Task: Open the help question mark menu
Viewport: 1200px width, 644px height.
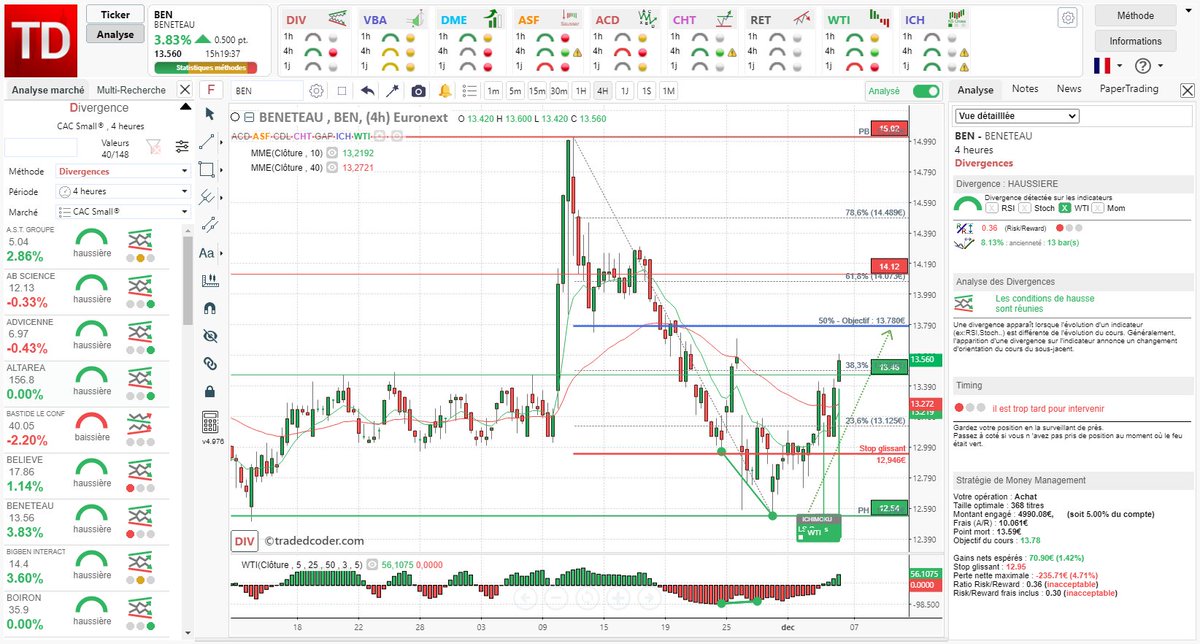Action: (1143, 65)
